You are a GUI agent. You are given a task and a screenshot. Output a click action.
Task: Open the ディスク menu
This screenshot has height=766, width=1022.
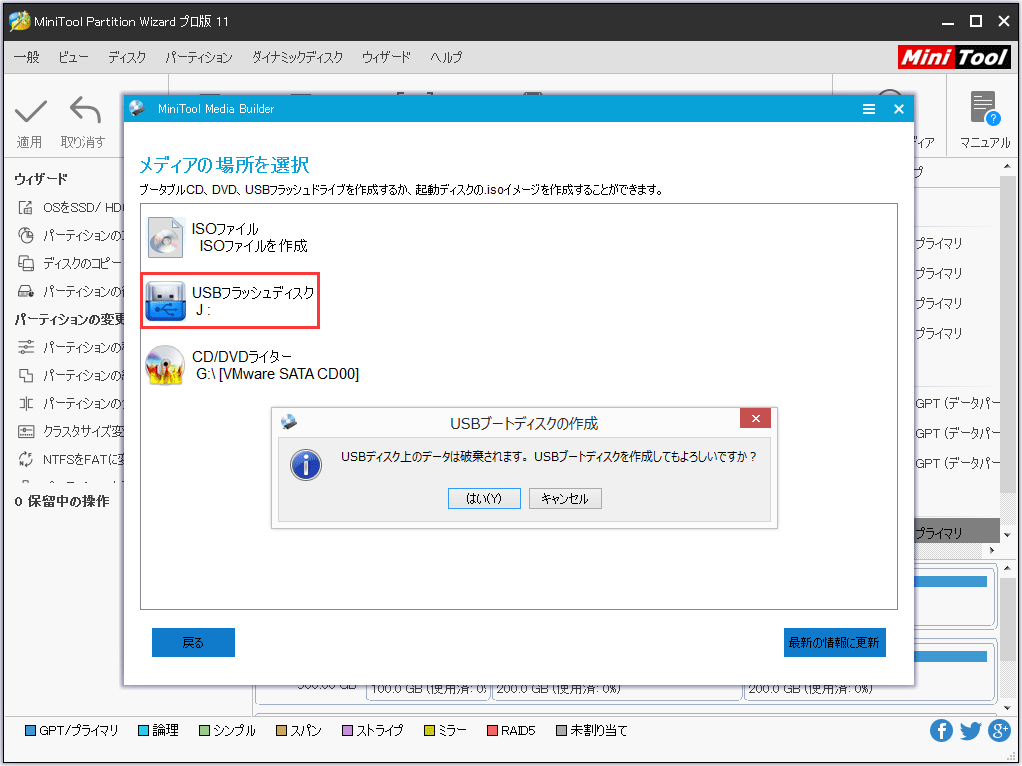[x=127, y=57]
